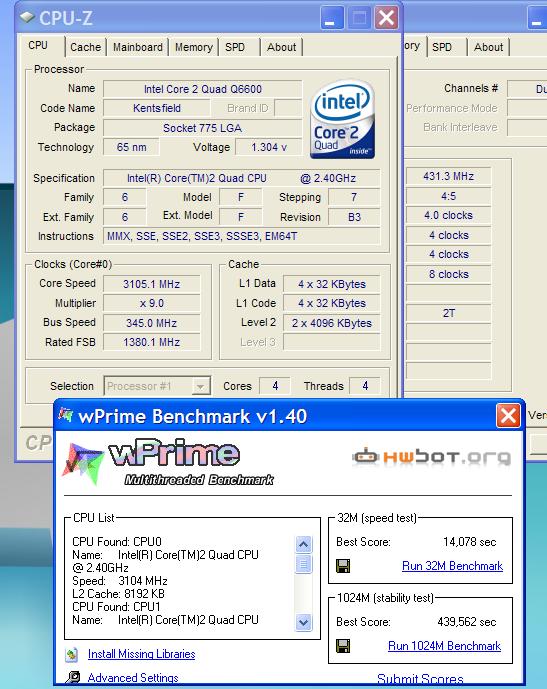Click the Code Name value Kentsfield
The width and height of the screenshot is (547, 689).
(x=157, y=108)
